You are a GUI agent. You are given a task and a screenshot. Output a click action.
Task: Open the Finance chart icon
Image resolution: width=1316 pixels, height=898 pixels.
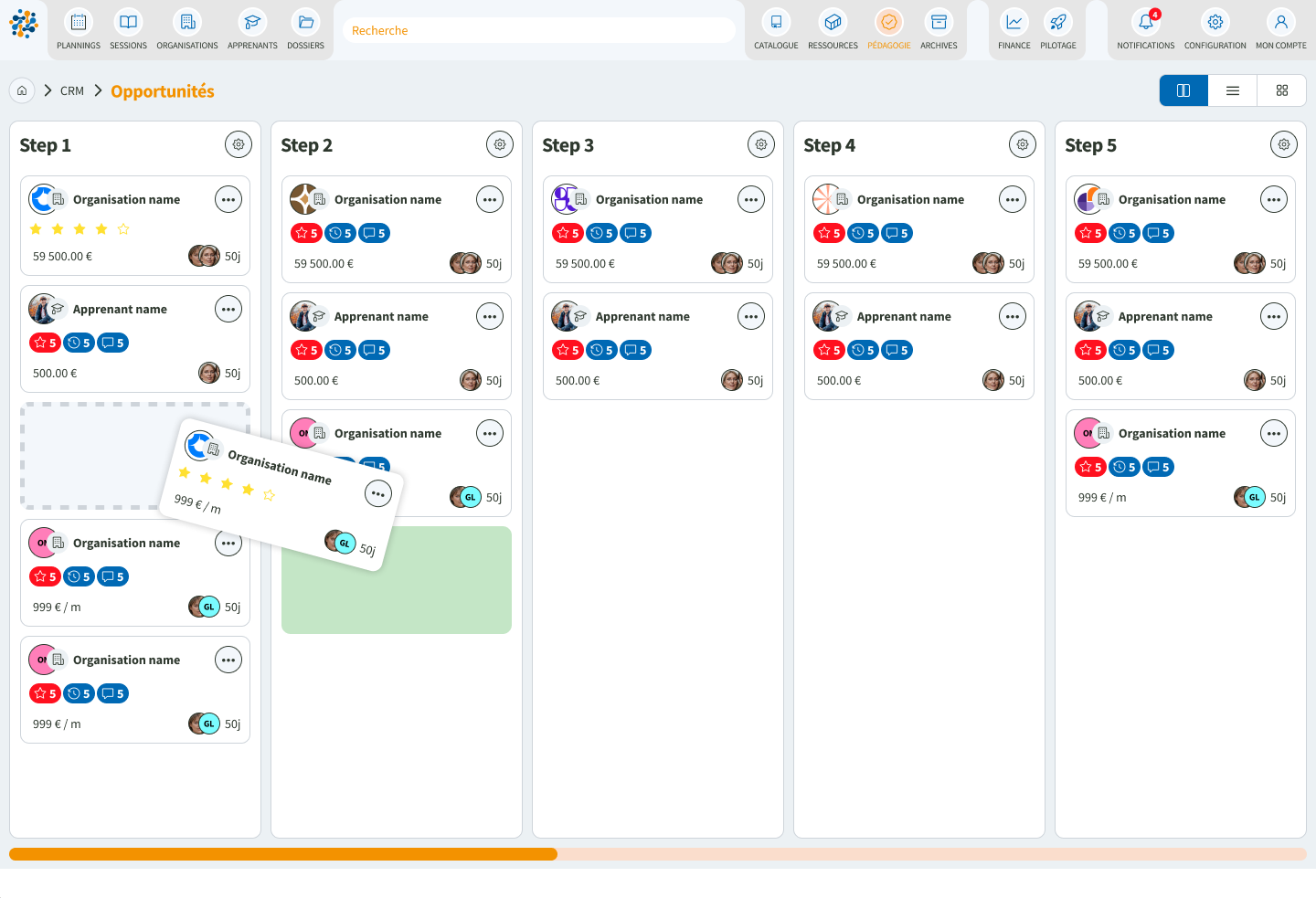[x=1014, y=22]
